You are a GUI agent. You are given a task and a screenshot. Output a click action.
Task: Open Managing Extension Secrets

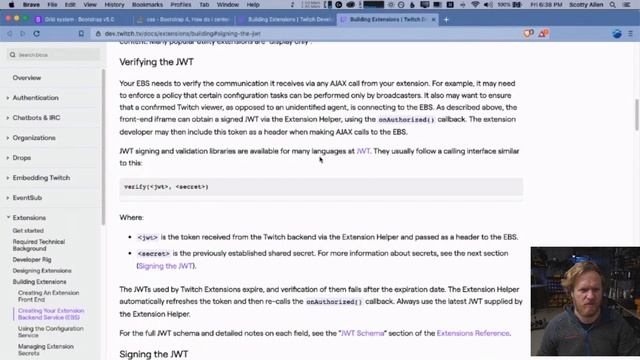[x=46, y=350]
